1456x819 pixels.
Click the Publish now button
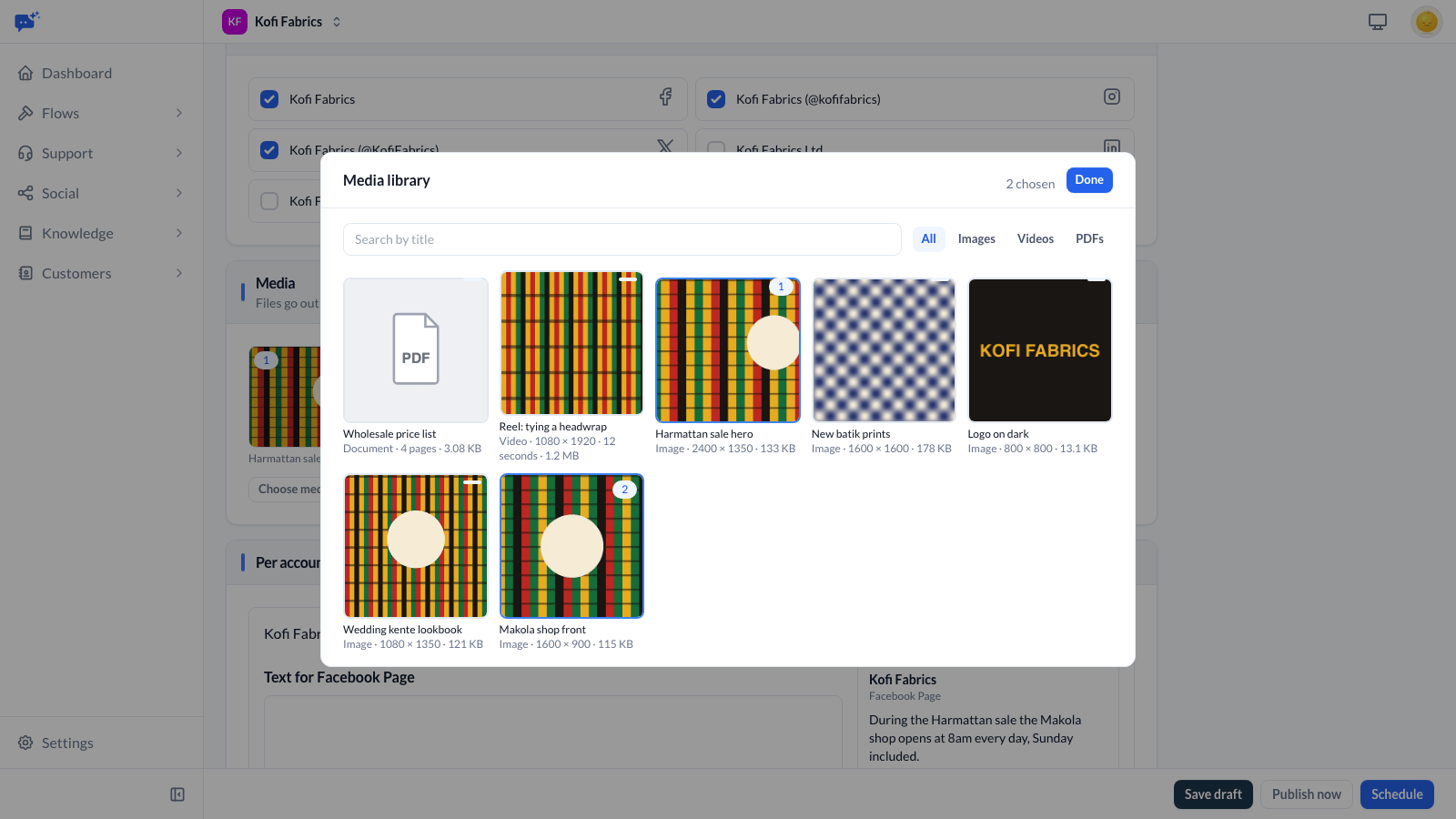click(x=1307, y=794)
